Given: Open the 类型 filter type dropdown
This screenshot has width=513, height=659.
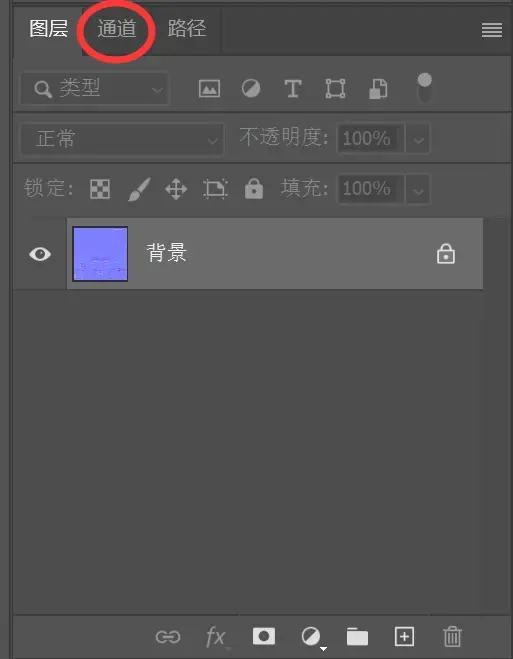Looking at the screenshot, I should (x=95, y=89).
